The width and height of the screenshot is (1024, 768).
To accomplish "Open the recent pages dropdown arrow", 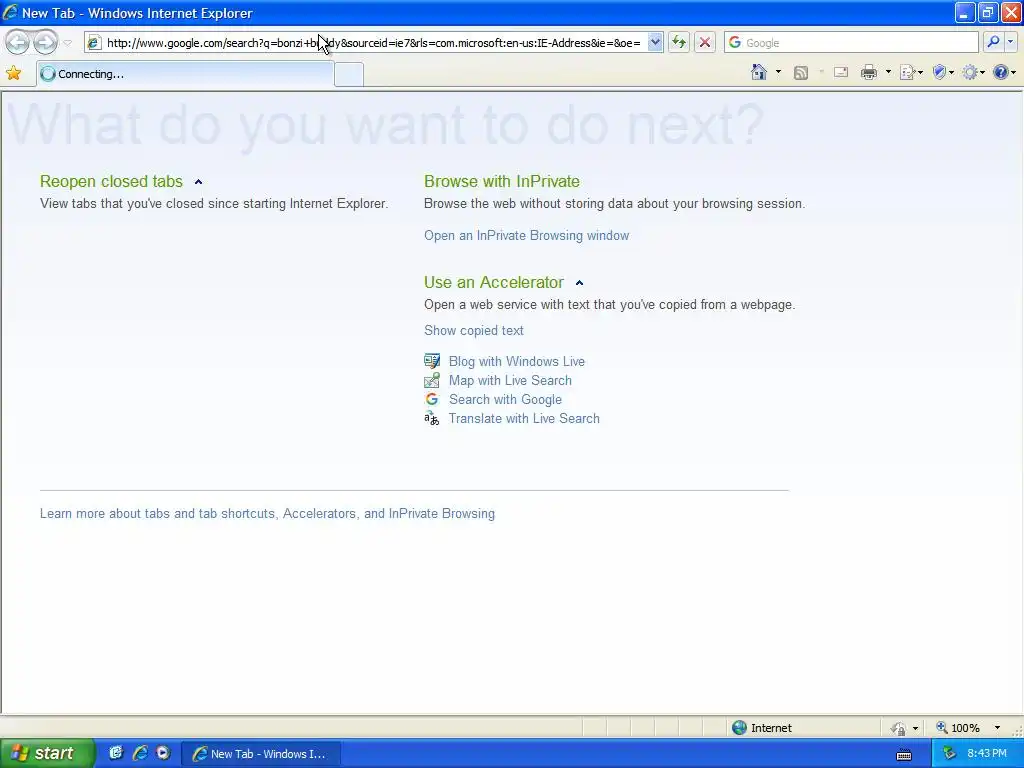I will [67, 43].
